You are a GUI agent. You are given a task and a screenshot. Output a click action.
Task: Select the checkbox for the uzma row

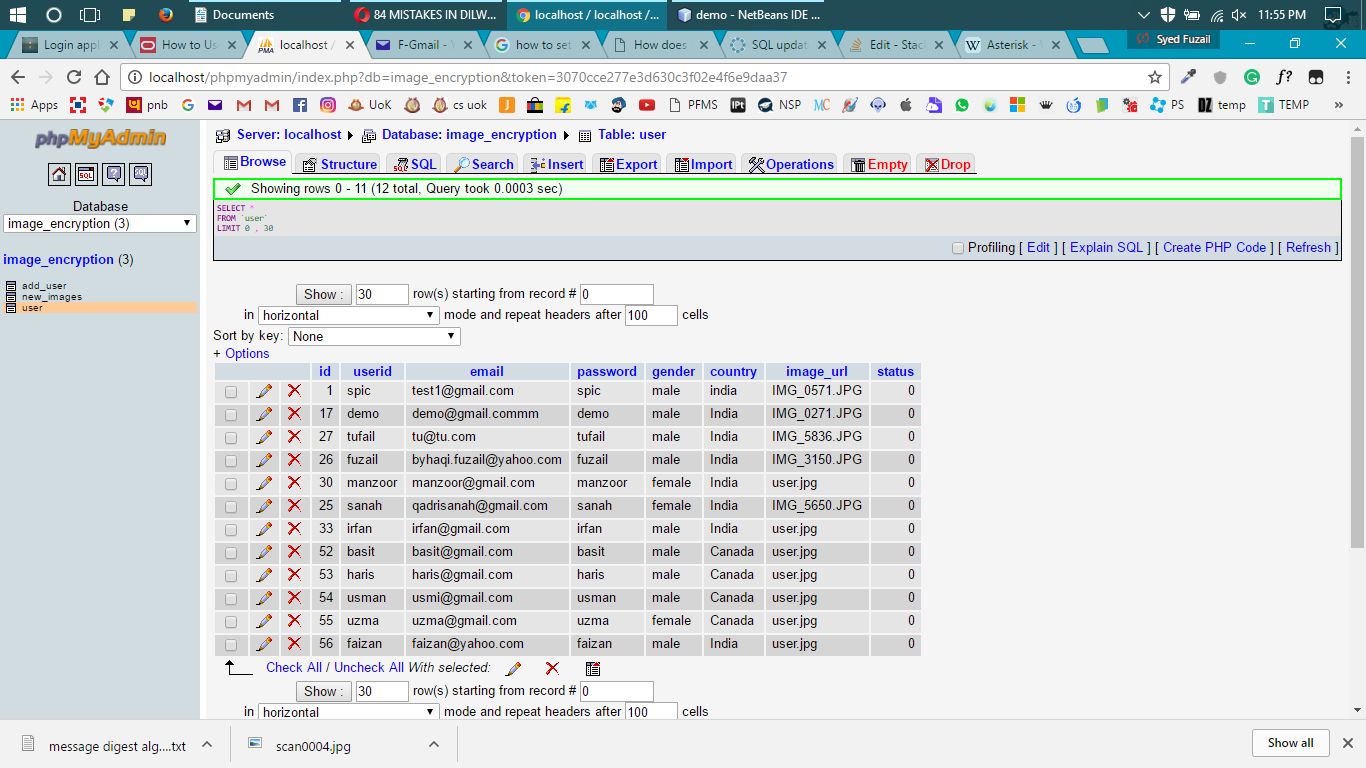tap(231, 621)
